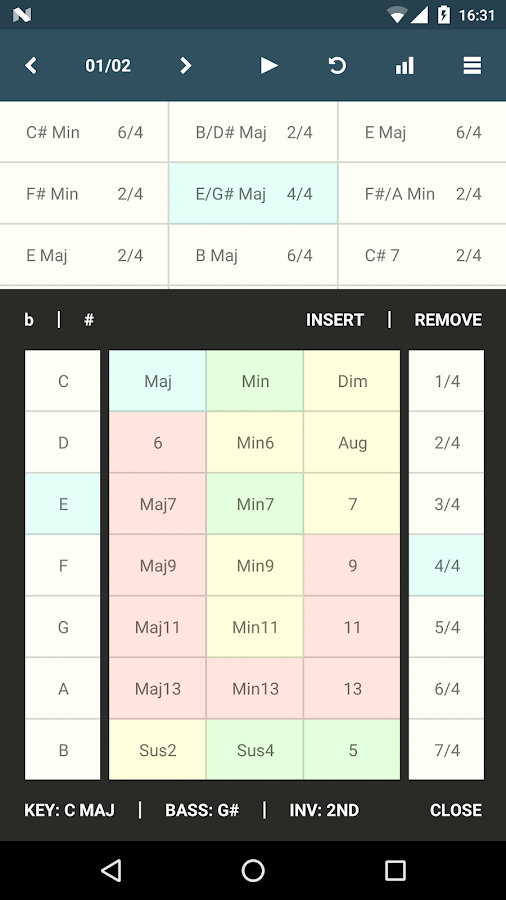Open the hamburger menu icon
This screenshot has height=900, width=506.
[472, 65]
